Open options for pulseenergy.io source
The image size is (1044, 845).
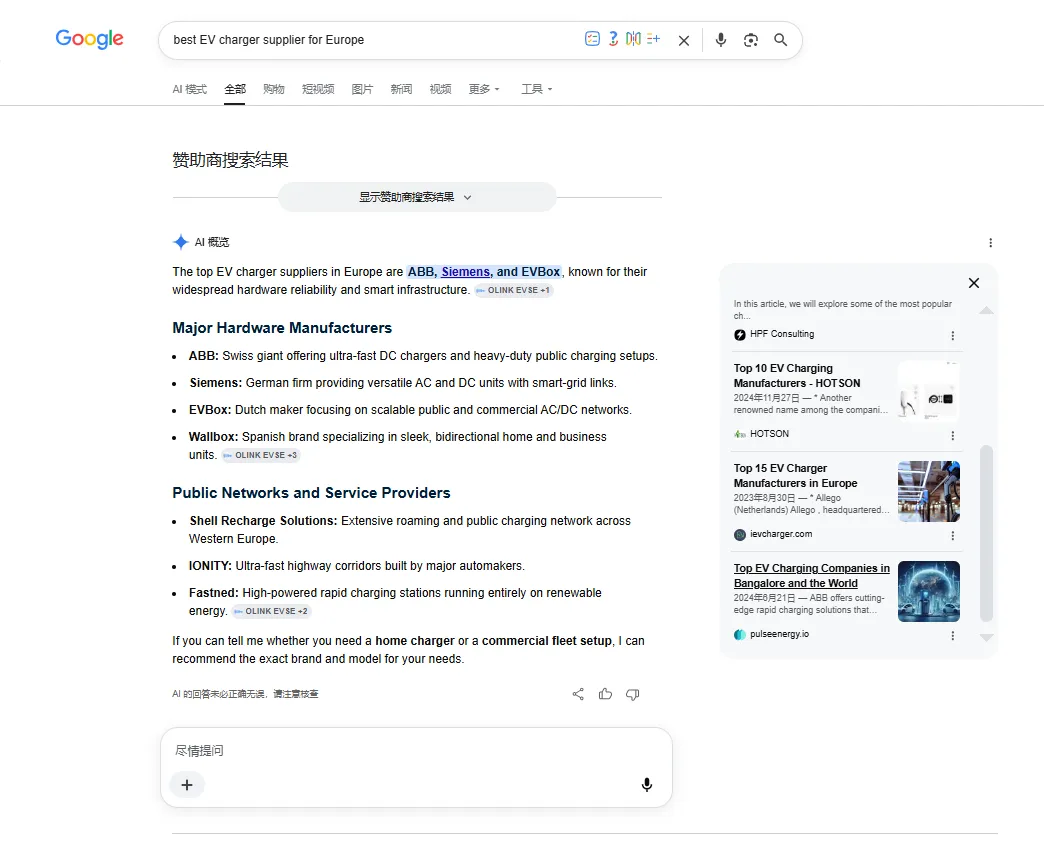pyautogui.click(x=953, y=636)
